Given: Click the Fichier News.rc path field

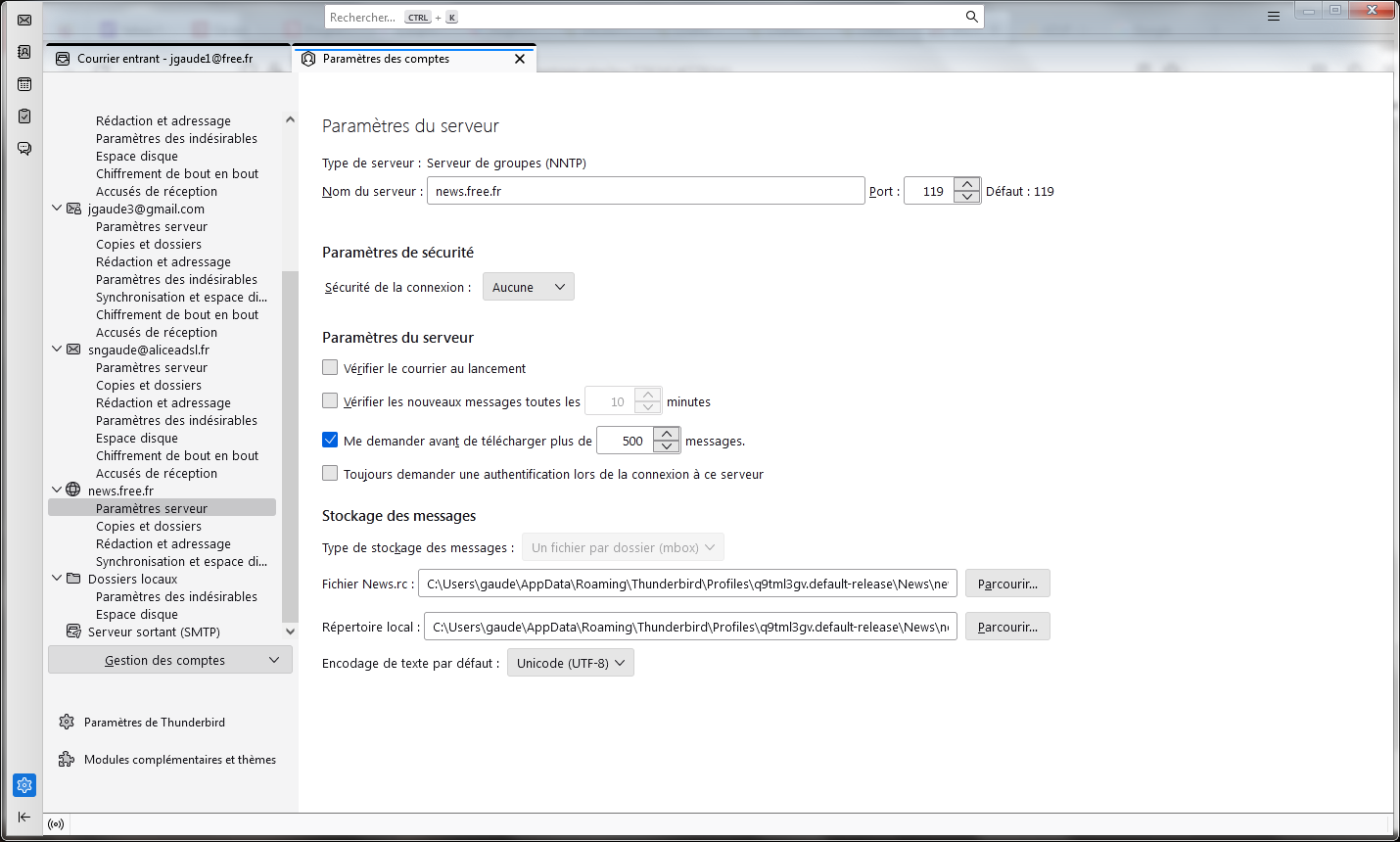Looking at the screenshot, I should [x=687, y=584].
